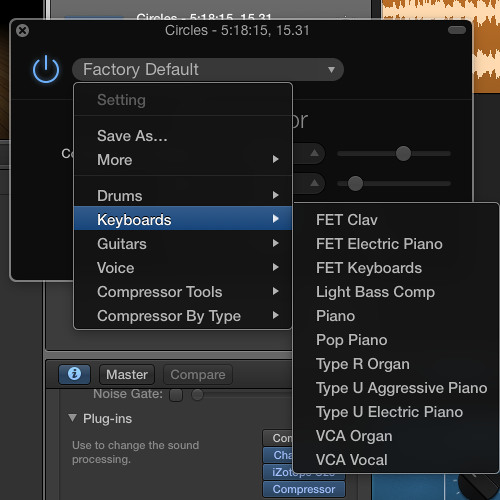Image resolution: width=500 pixels, height=500 pixels.
Task: Click the Voice submenu arrow
Action: (x=275, y=267)
